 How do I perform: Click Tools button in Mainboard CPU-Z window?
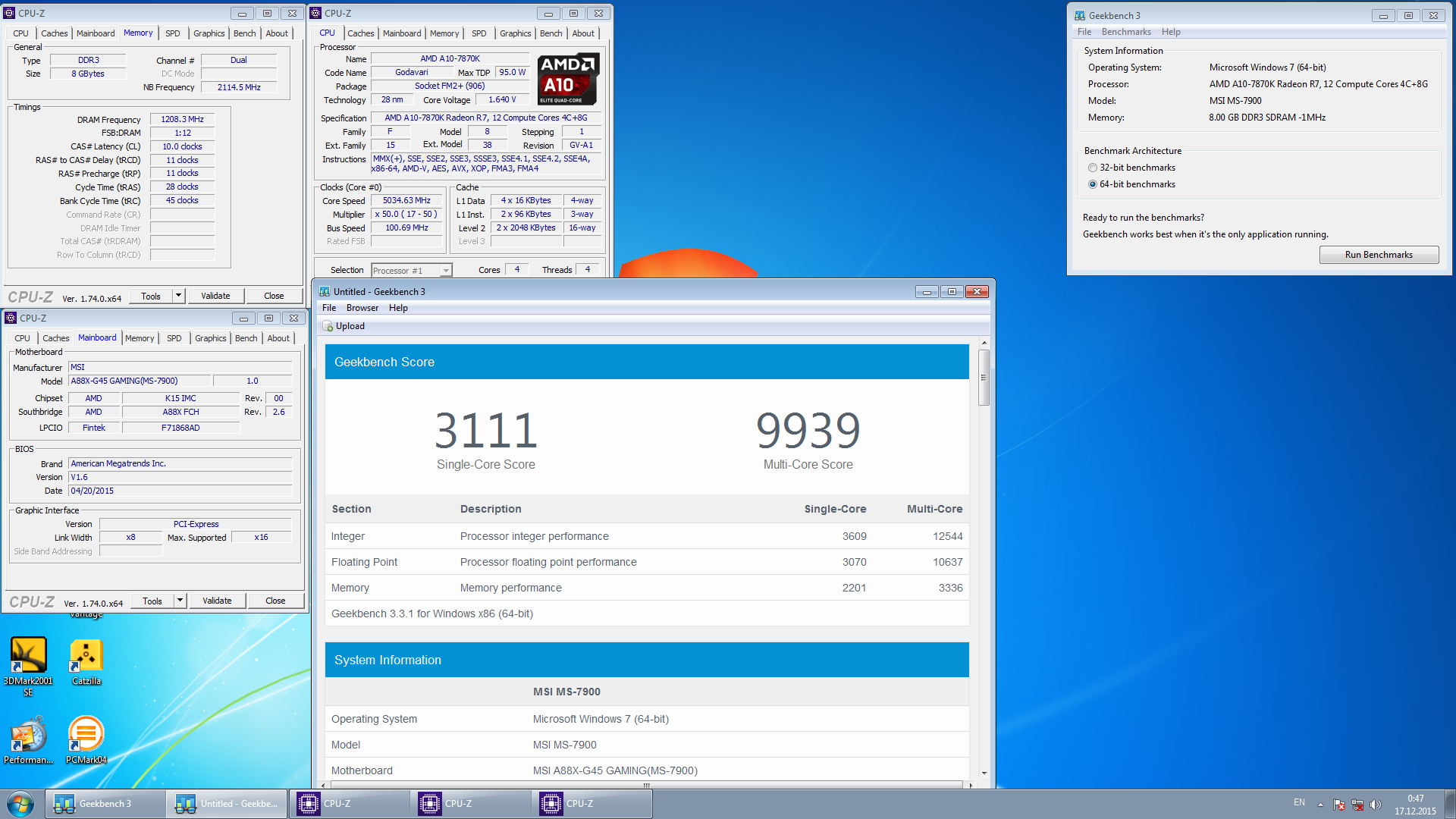[152, 601]
